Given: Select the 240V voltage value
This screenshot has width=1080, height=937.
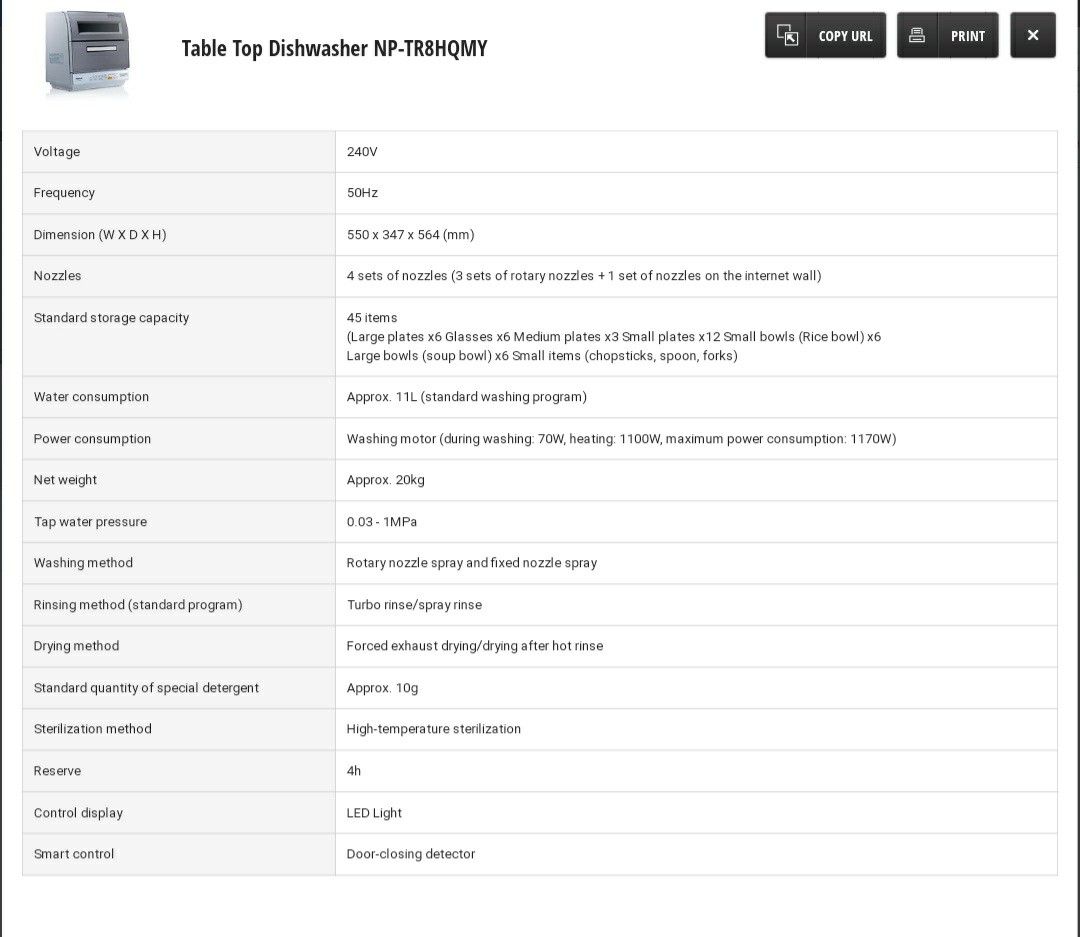Looking at the screenshot, I should [362, 152].
